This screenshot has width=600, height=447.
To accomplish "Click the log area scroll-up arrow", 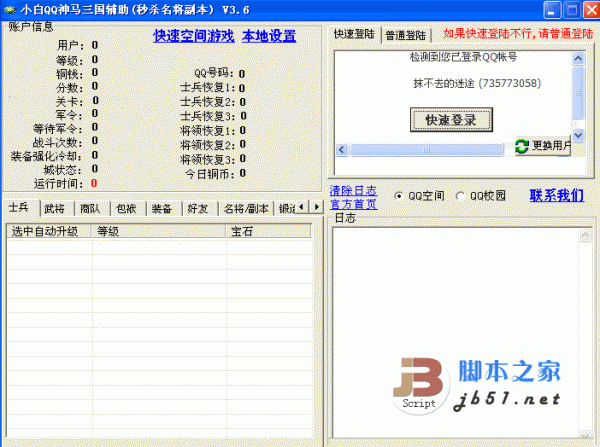I will coord(585,235).
